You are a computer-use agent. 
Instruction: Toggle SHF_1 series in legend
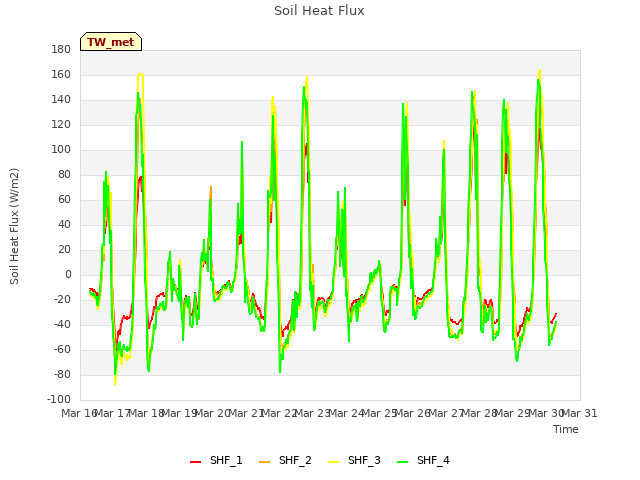(216, 460)
